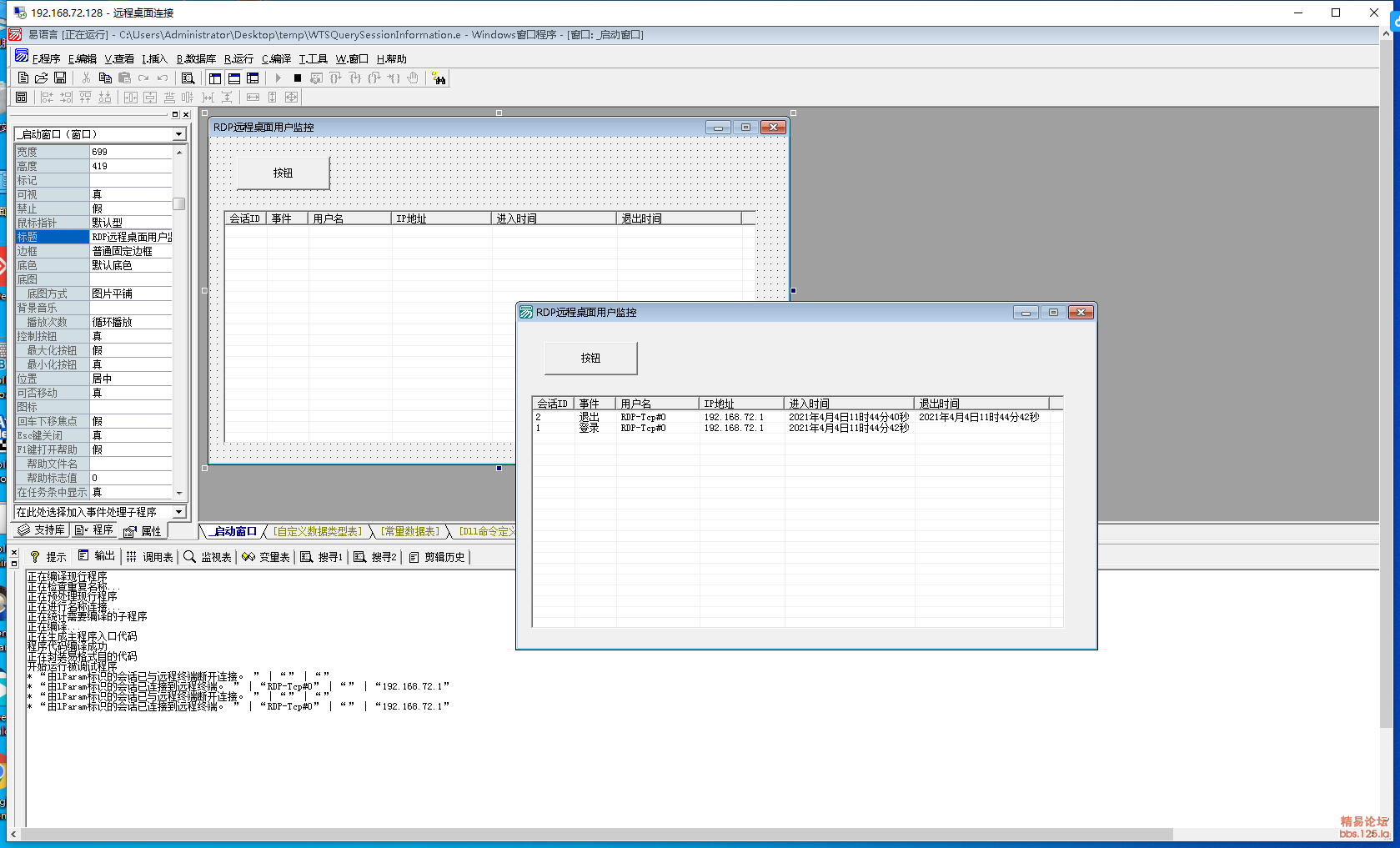Click the 宽度 value field 699

tap(131, 152)
